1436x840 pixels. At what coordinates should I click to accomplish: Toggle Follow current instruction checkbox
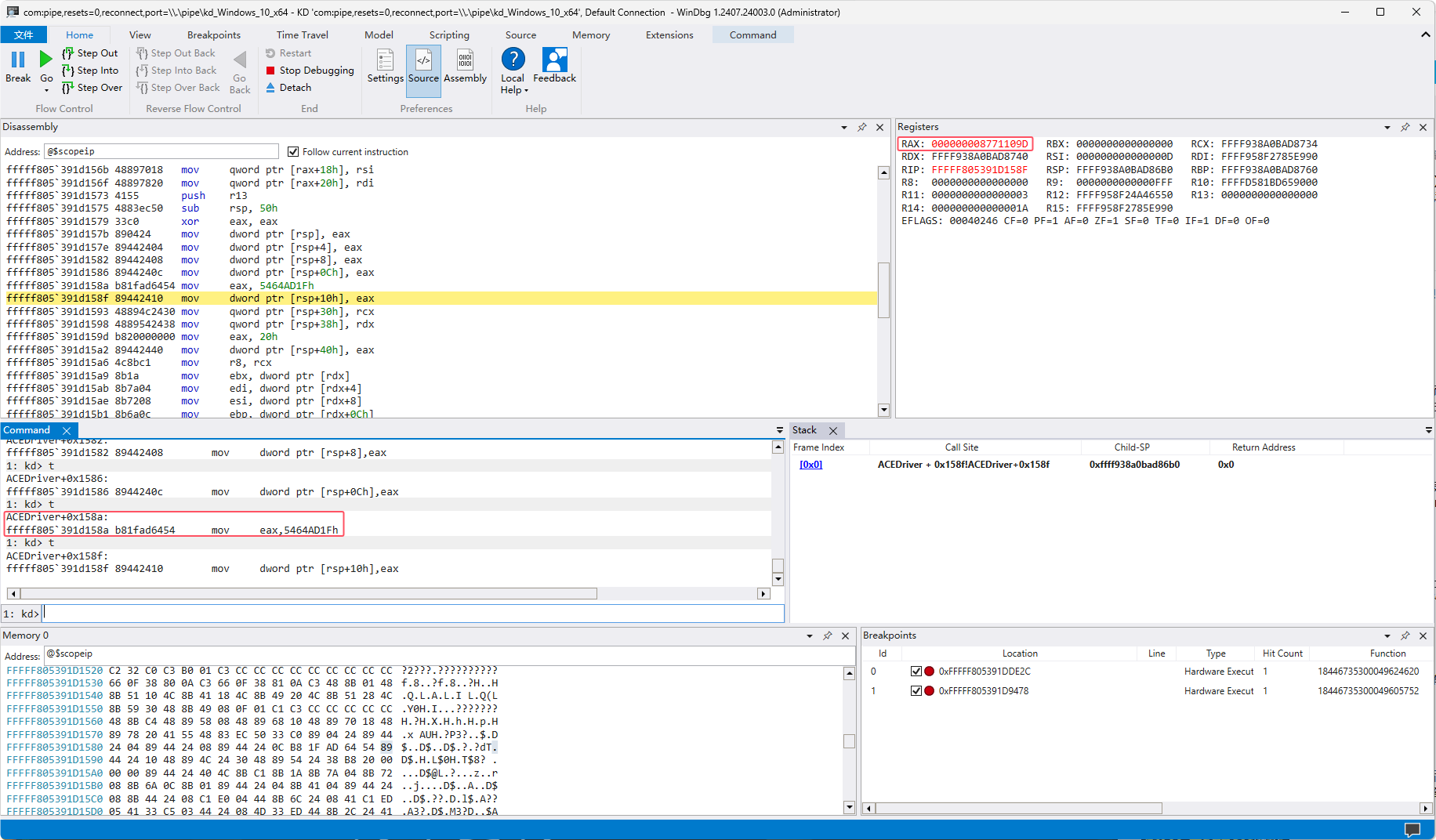[x=293, y=151]
